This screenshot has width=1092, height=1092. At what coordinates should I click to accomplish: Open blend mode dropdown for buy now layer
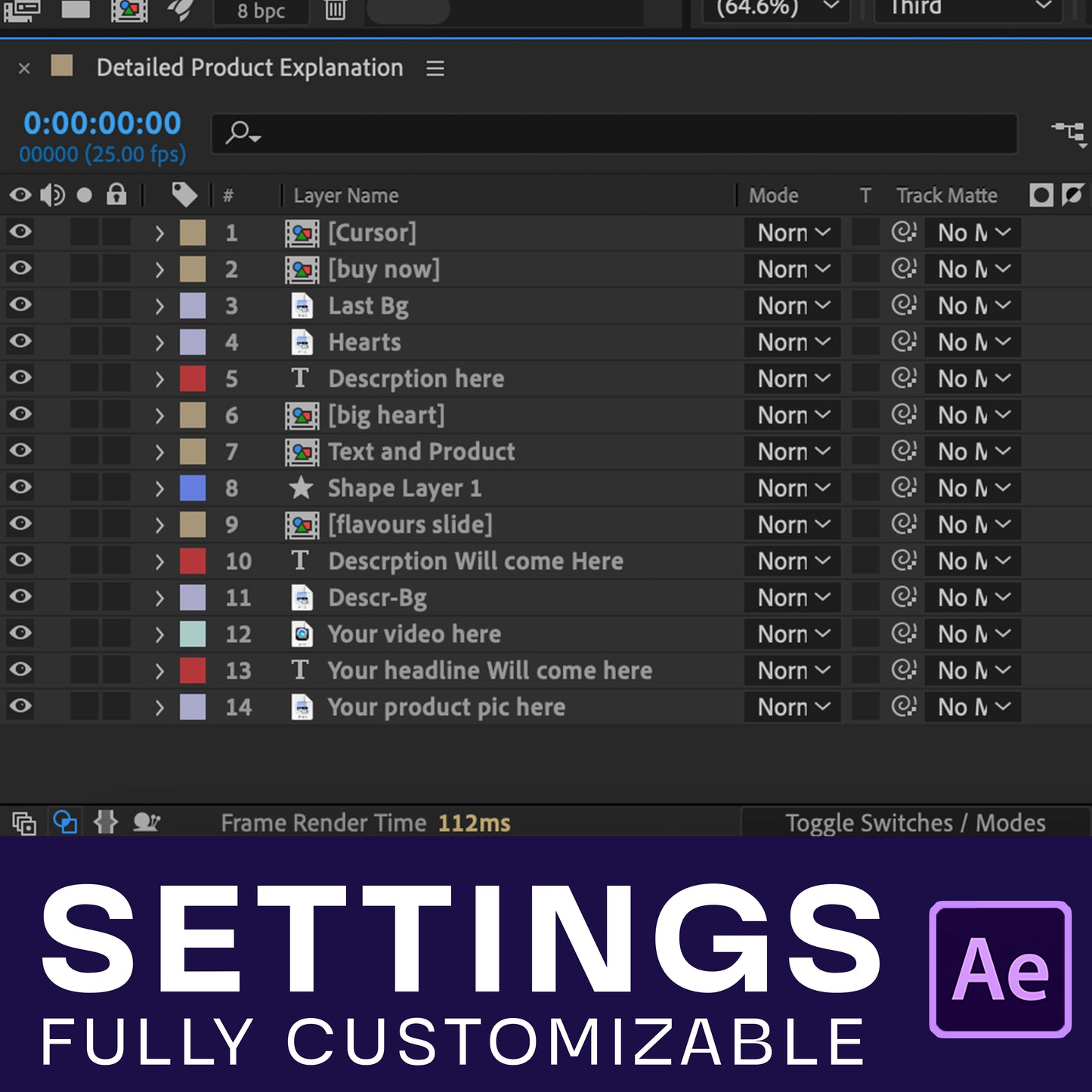[x=793, y=269]
